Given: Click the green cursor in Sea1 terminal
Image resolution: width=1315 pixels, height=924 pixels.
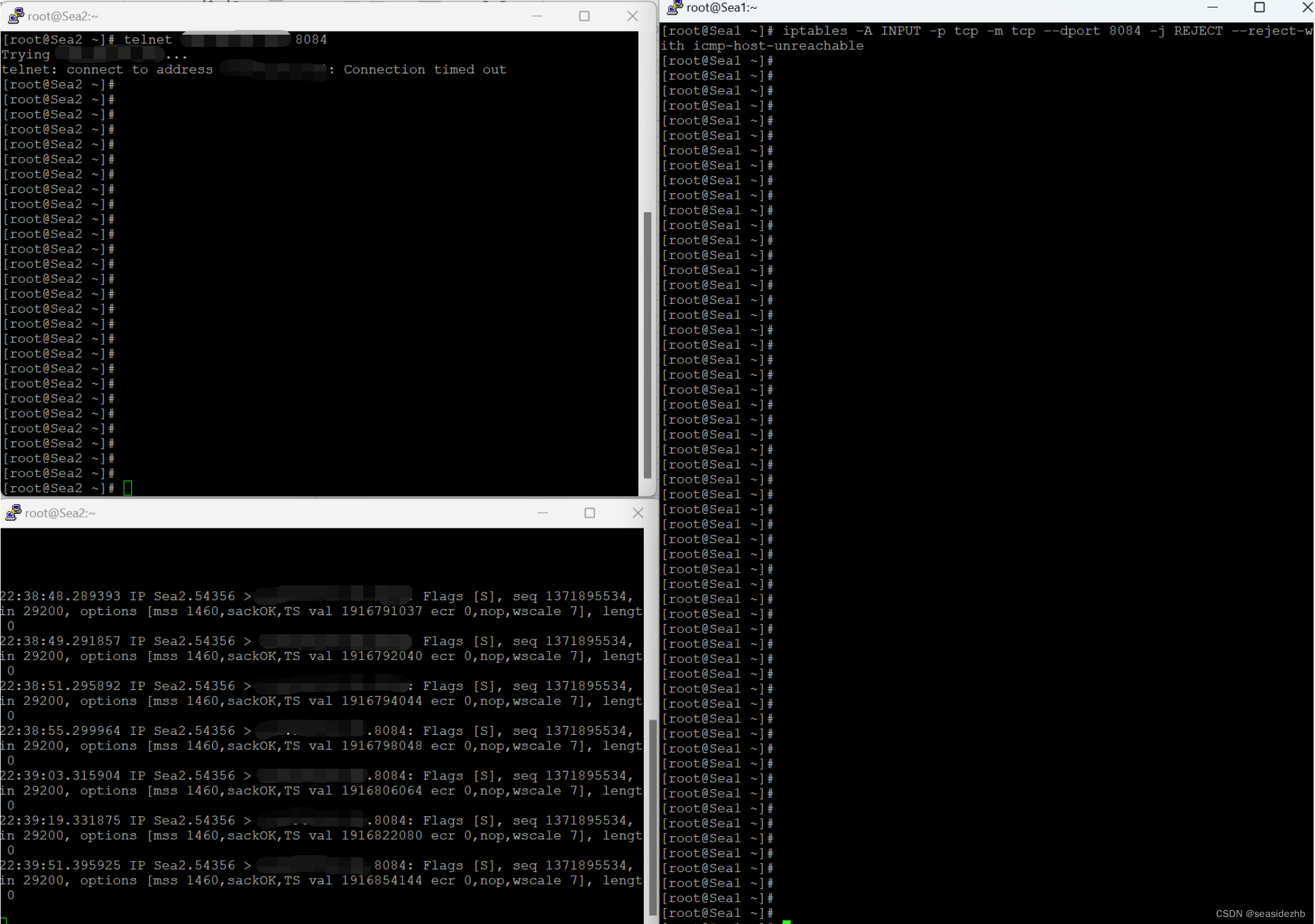Looking at the screenshot, I should tap(786, 921).
